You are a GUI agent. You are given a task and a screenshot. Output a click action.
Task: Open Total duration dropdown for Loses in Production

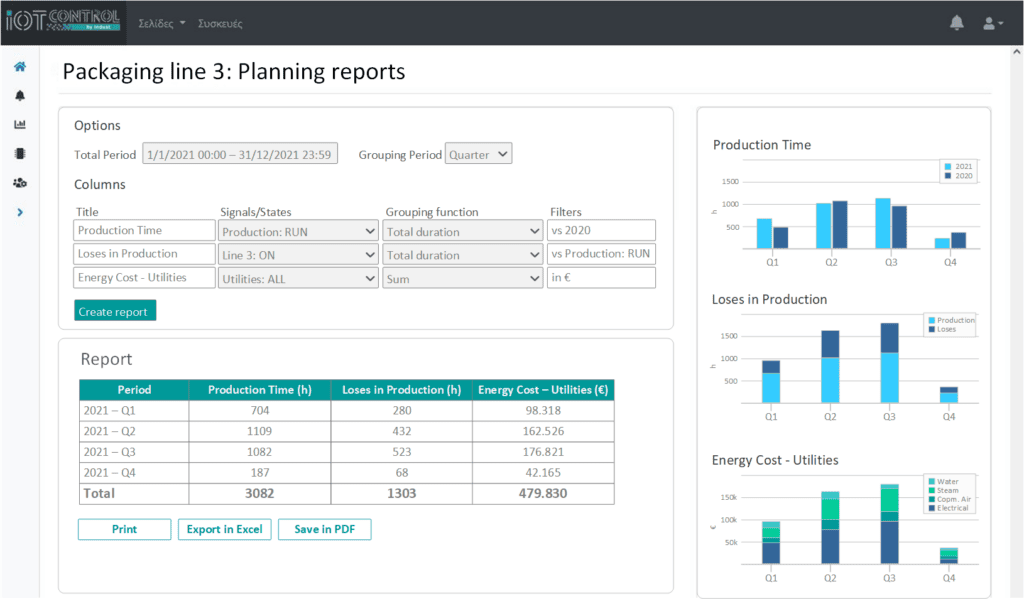462,255
